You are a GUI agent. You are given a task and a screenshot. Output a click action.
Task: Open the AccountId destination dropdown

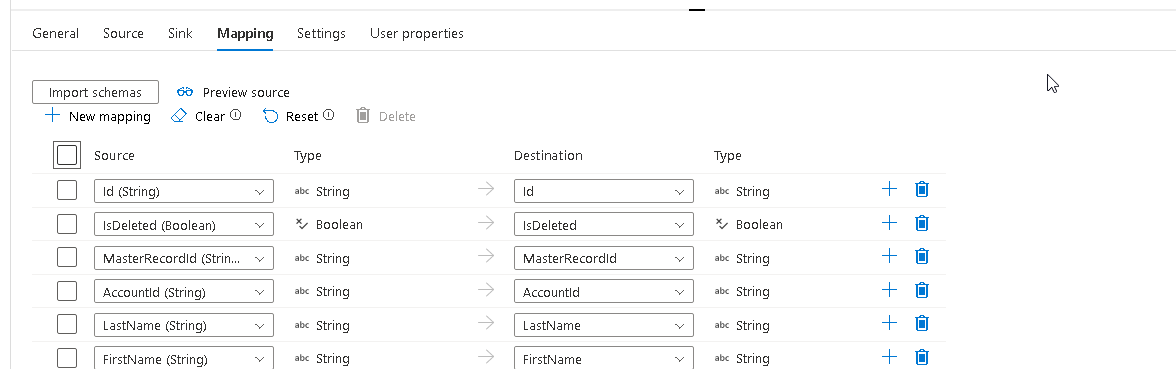pyautogui.click(x=604, y=292)
